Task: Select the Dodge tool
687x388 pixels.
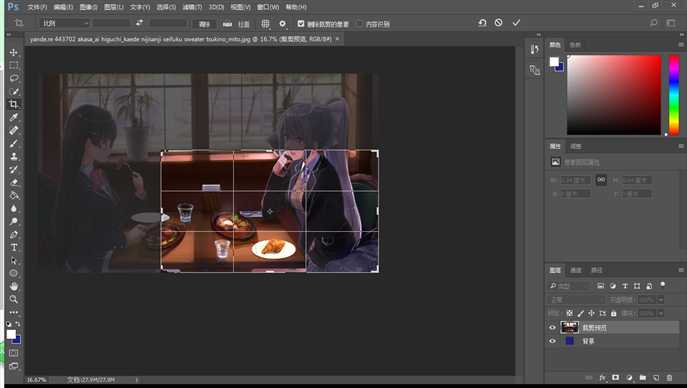Action: 14,221
